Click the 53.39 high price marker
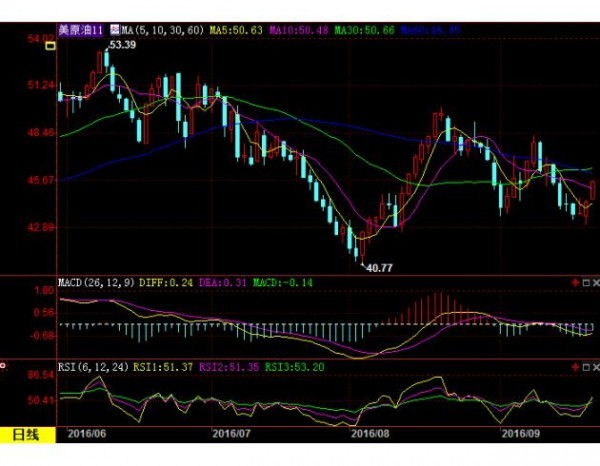This screenshot has width=600, height=466. [121, 46]
